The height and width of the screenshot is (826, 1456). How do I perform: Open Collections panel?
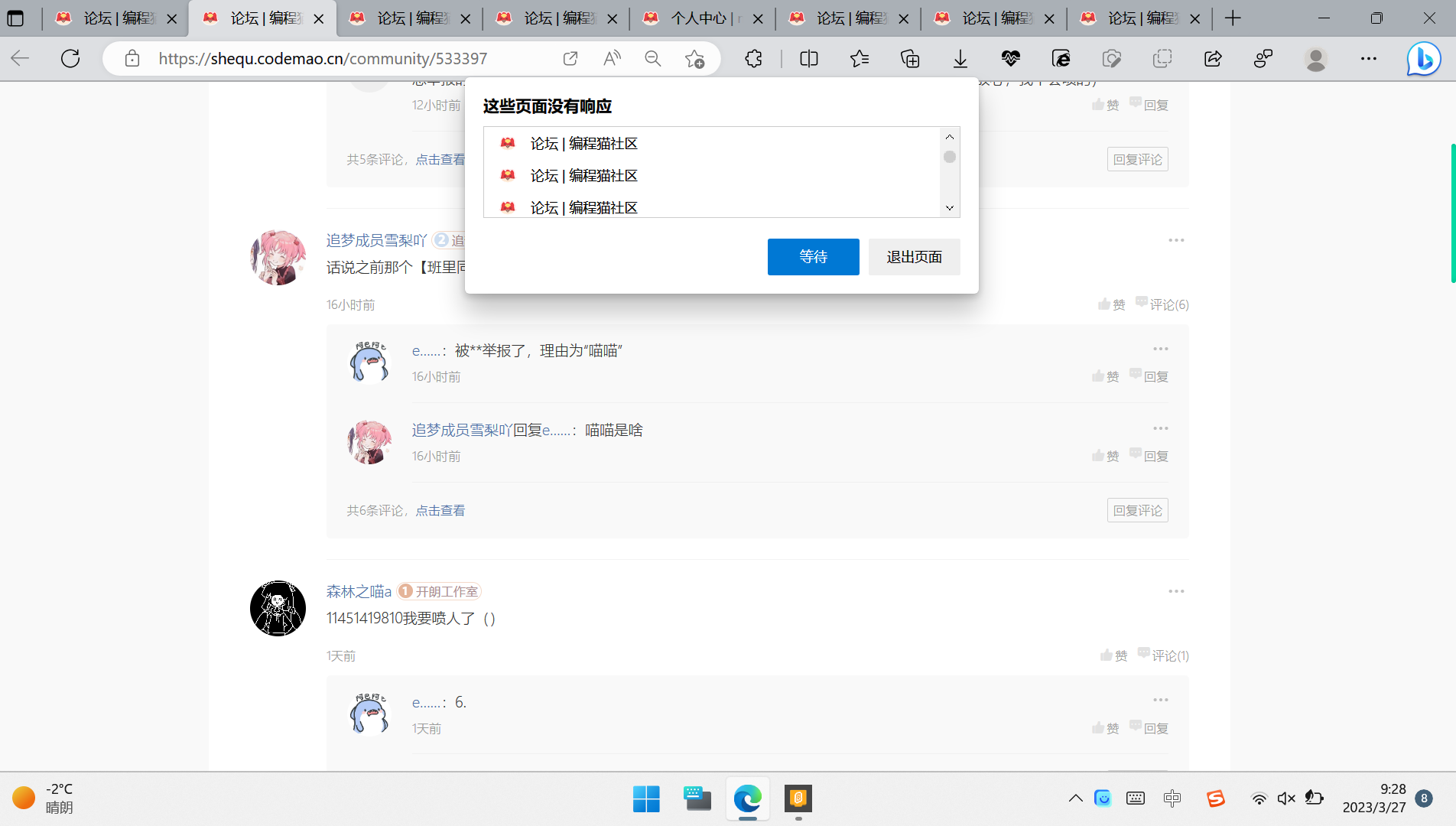[910, 58]
